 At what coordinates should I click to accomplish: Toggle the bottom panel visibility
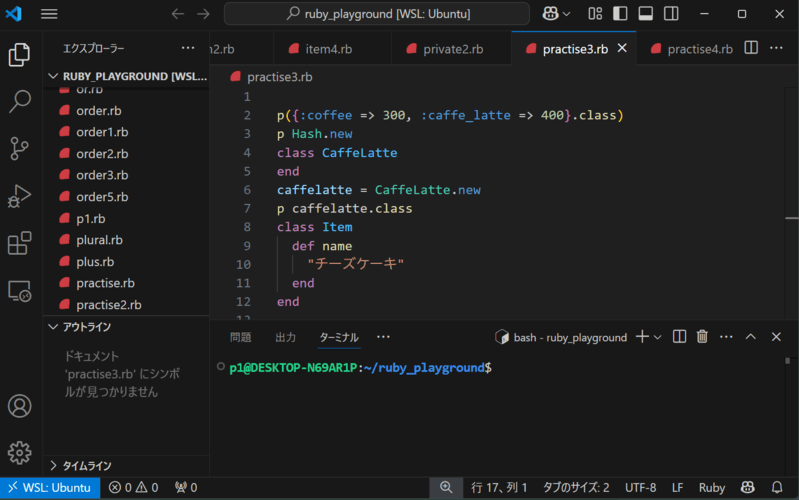646,14
